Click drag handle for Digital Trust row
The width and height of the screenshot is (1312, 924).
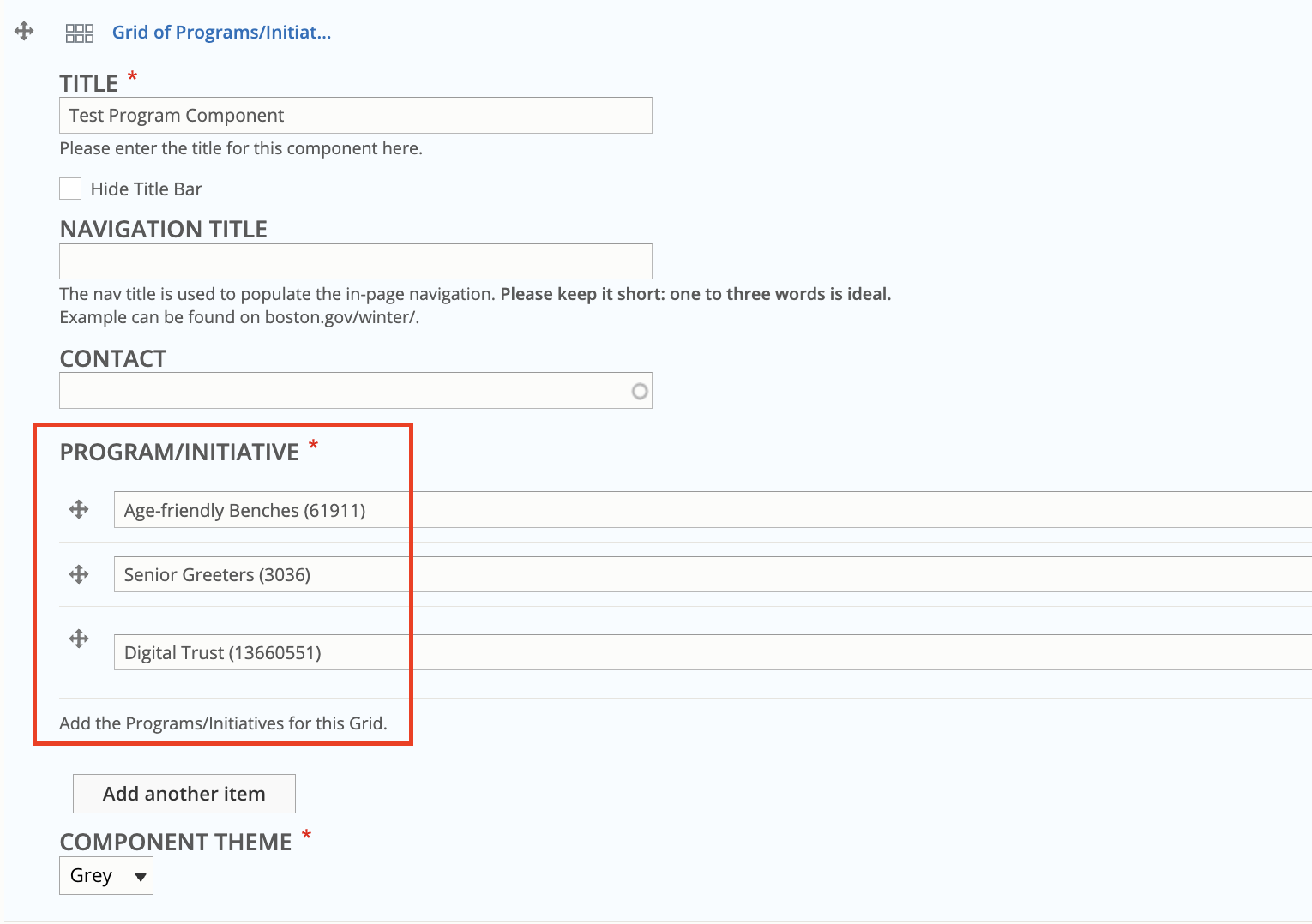coord(79,639)
